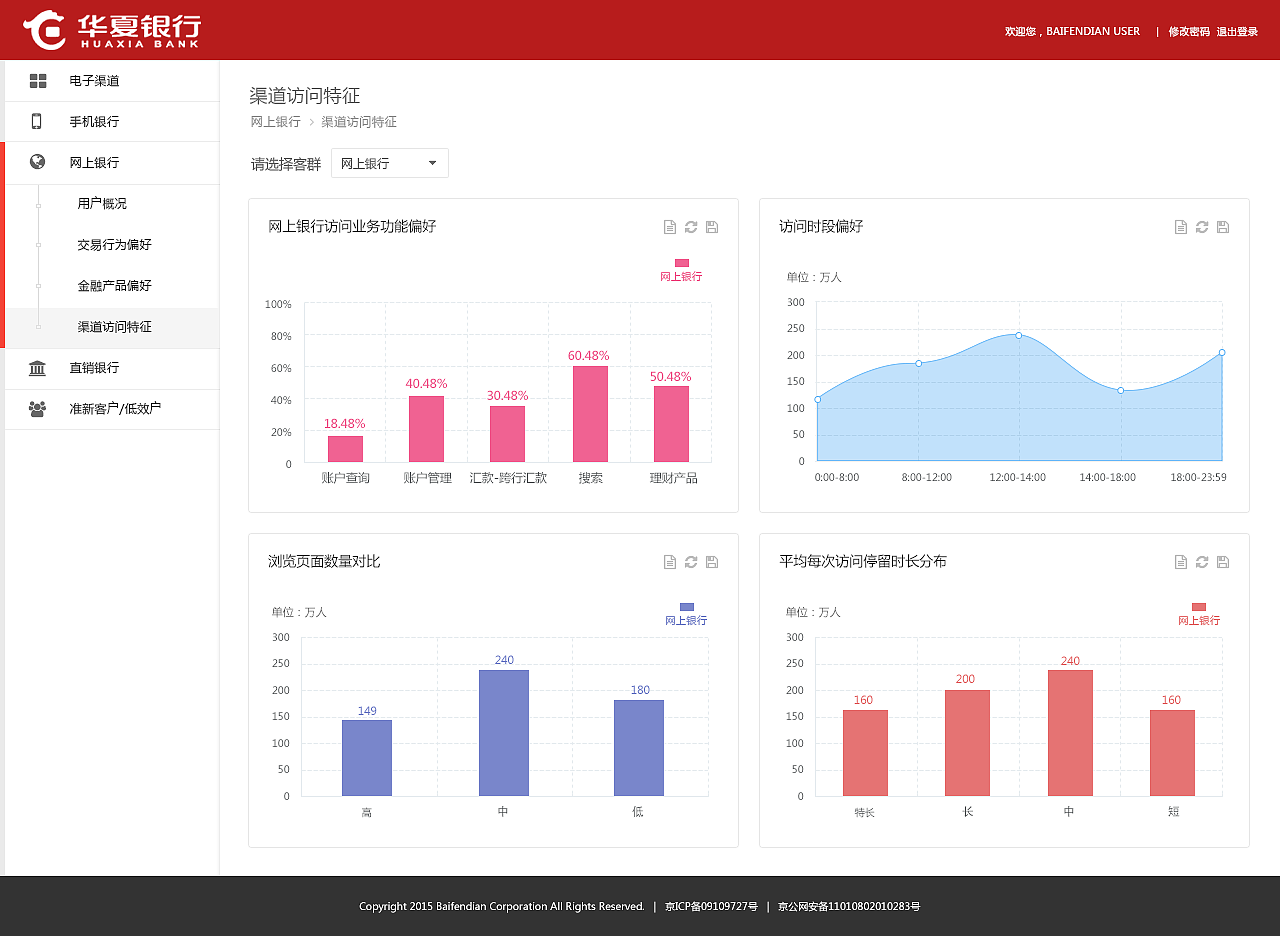View data document for 浏览页面数量对比 chart

(670, 562)
